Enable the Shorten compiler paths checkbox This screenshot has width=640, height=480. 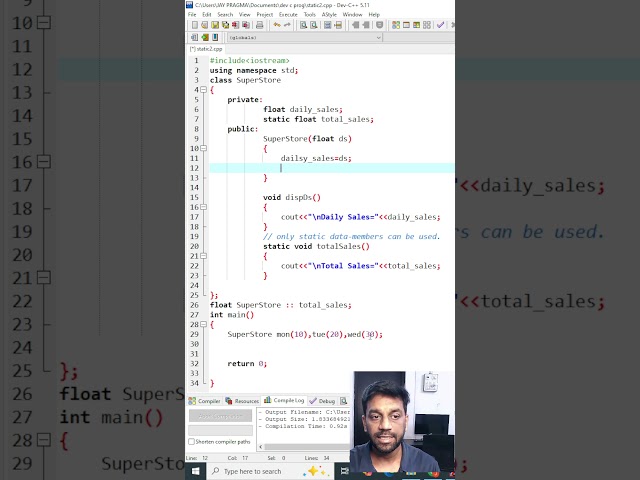191,442
